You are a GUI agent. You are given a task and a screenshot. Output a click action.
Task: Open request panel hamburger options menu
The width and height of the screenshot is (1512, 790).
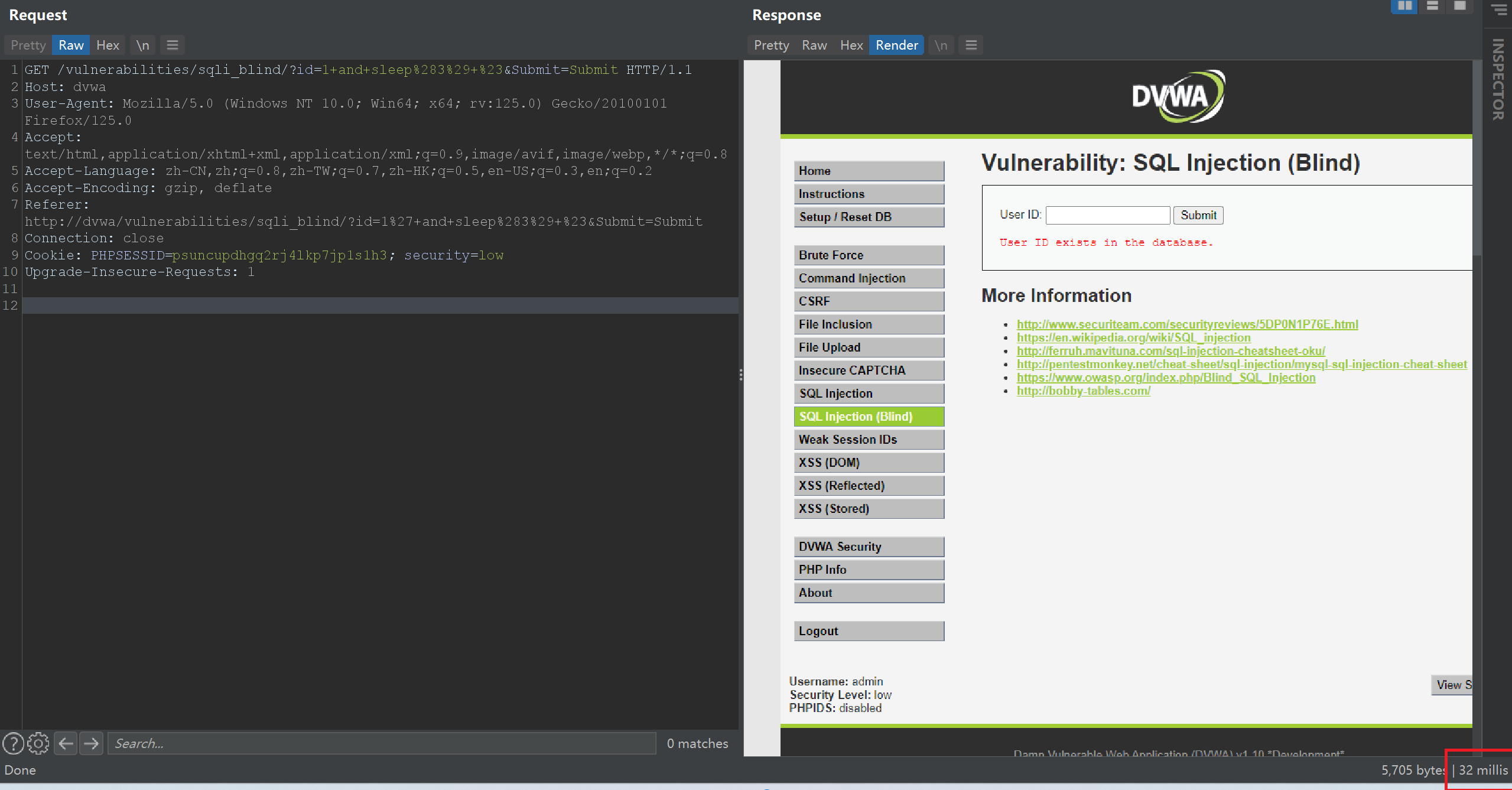173,45
